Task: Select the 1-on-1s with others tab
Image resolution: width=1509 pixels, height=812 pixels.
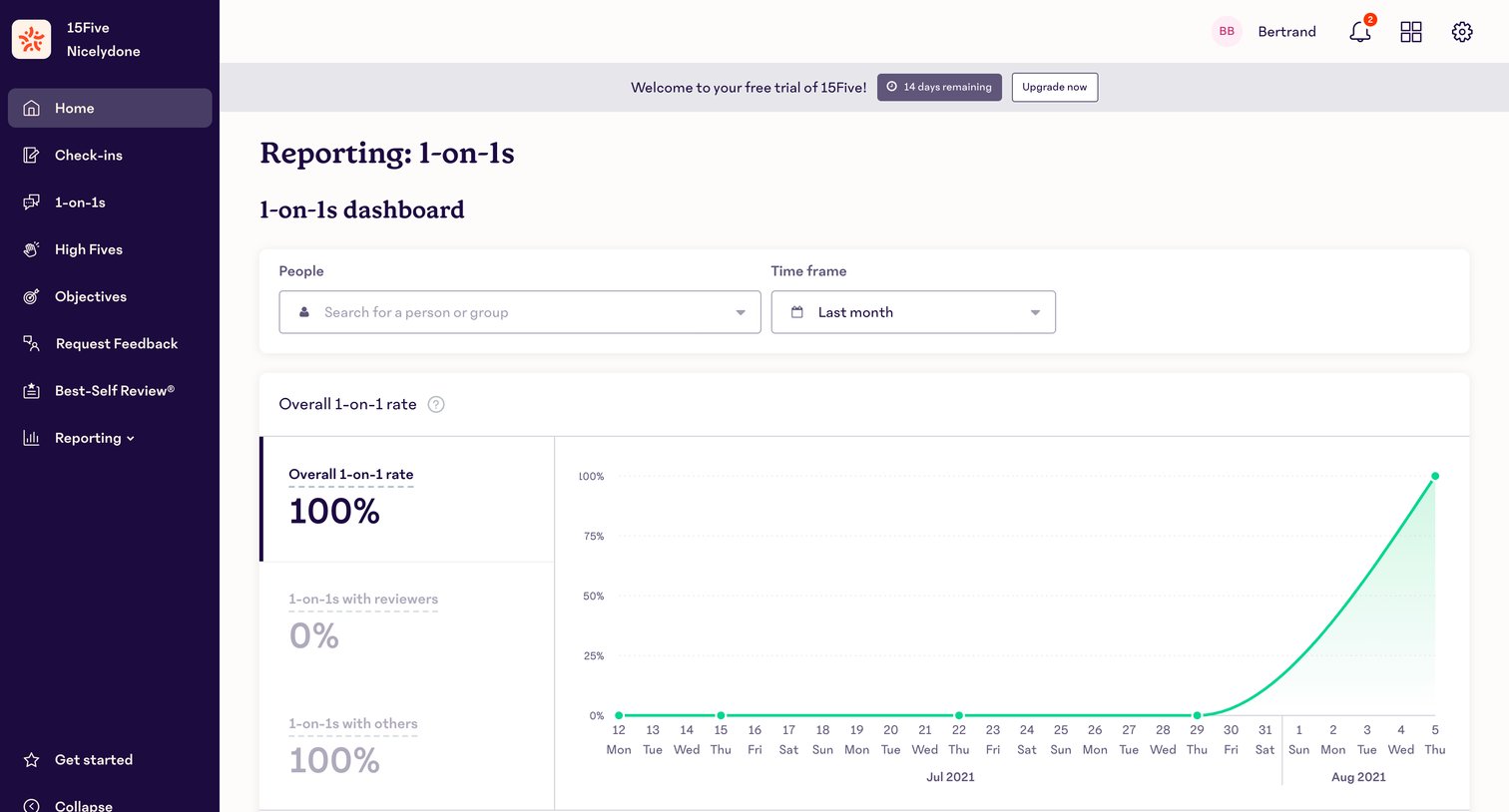Action: pyautogui.click(x=407, y=748)
